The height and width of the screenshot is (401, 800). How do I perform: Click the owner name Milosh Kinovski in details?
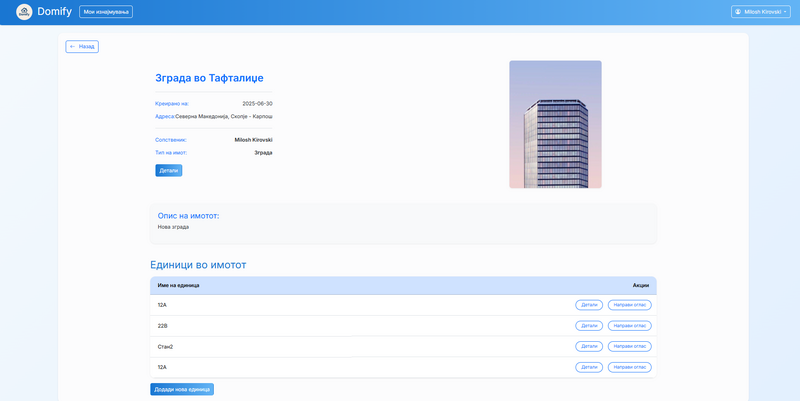253,140
